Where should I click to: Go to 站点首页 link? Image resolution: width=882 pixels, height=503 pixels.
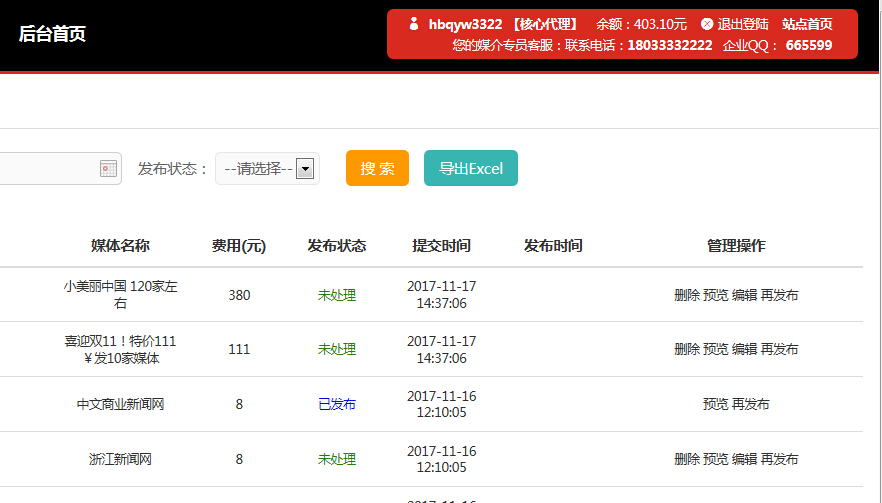coord(807,24)
